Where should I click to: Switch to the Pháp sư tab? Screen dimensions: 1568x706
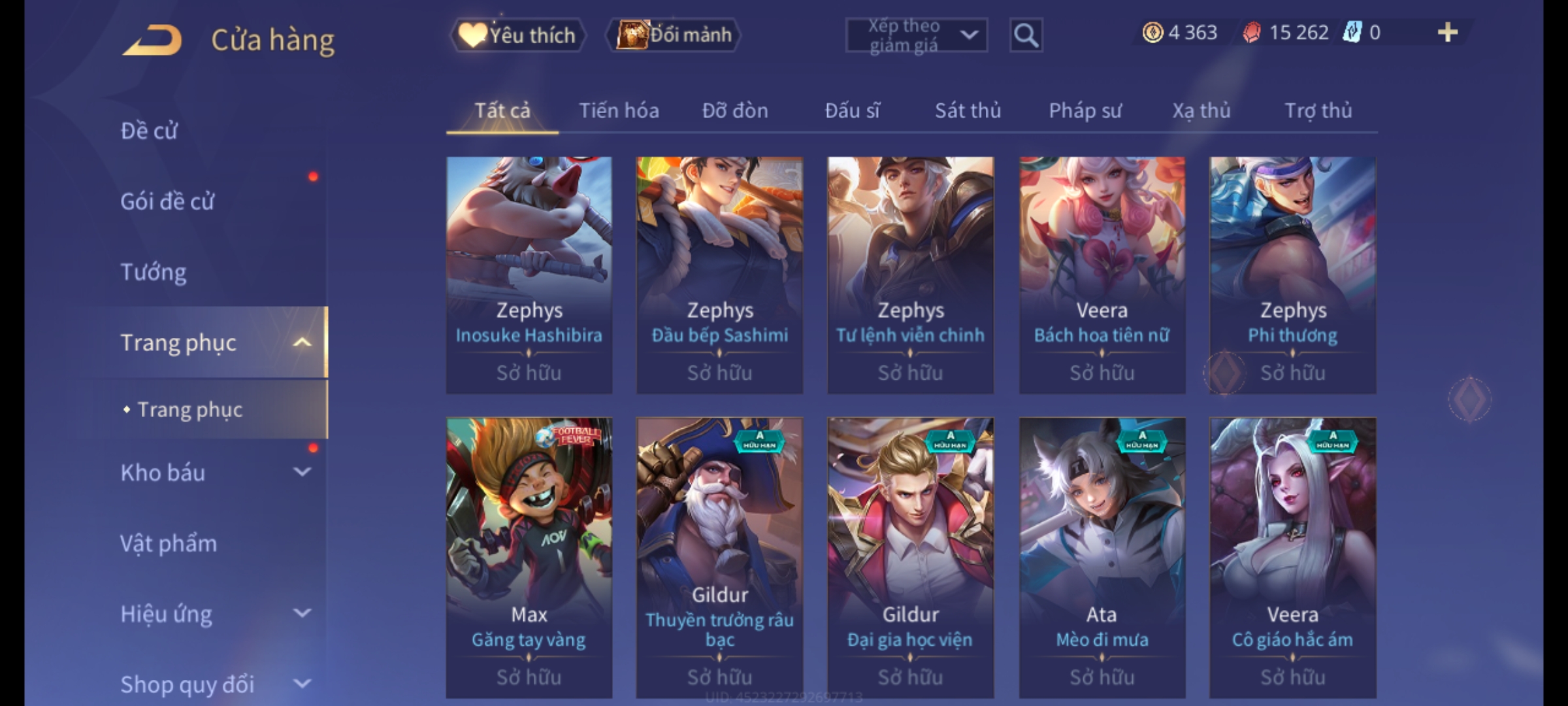click(1085, 110)
